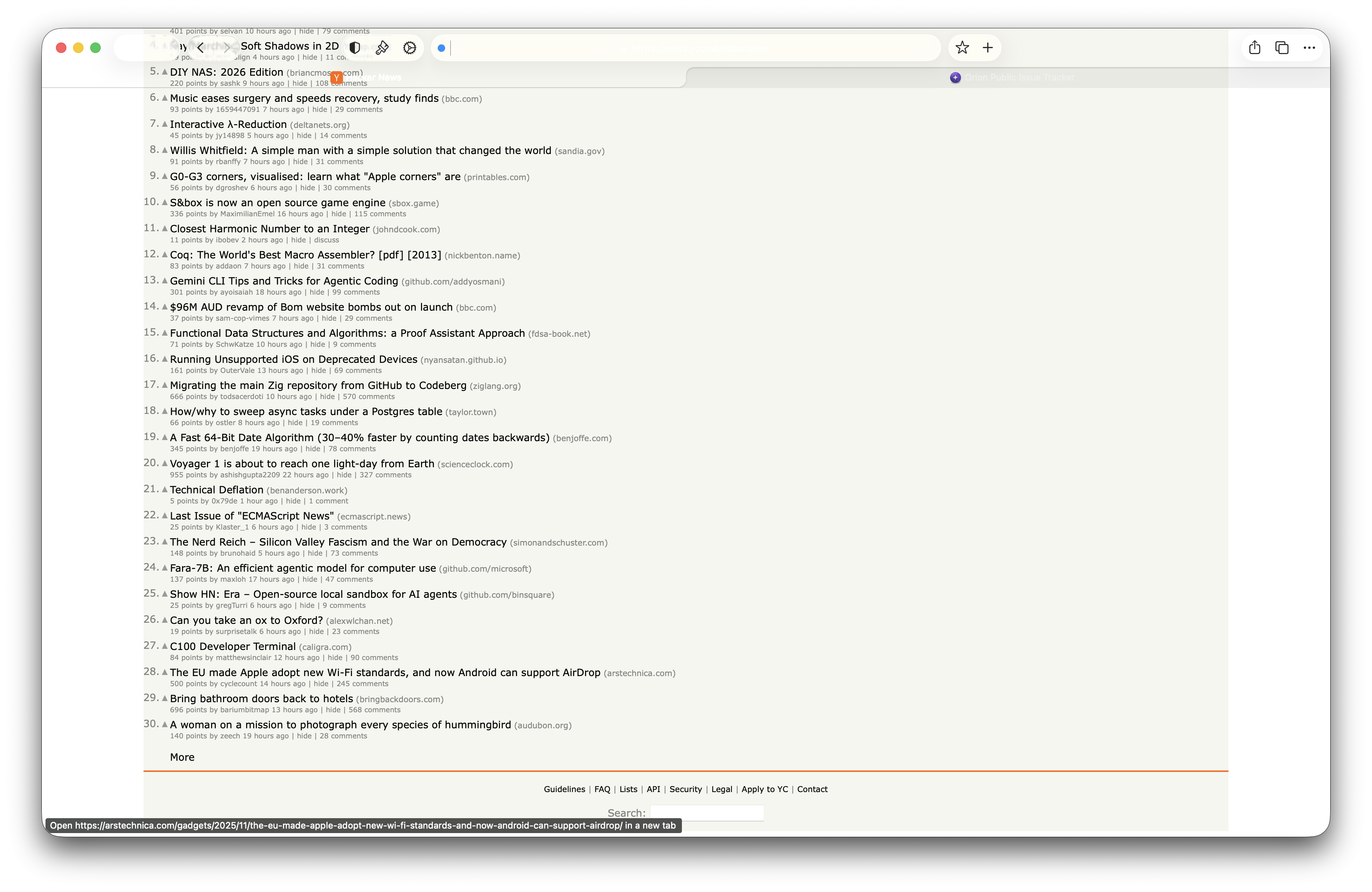Click the forward navigation arrow
This screenshot has height=892, width=1372.
(227, 48)
